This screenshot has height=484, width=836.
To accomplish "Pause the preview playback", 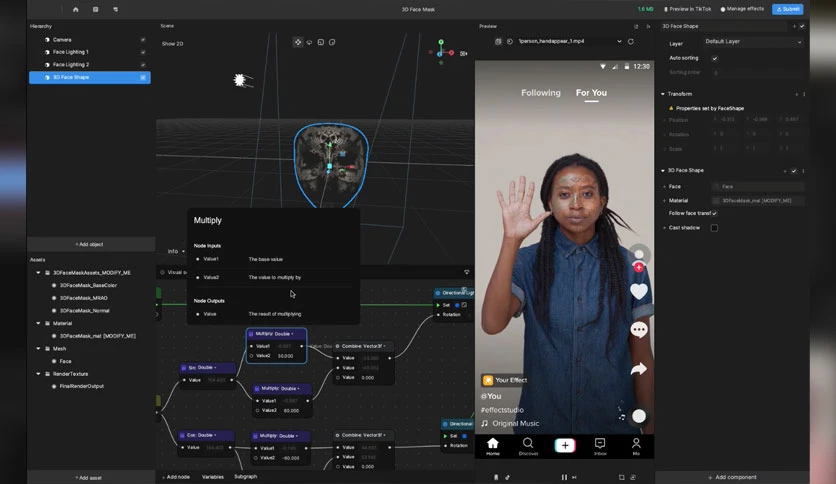I will tap(564, 477).
